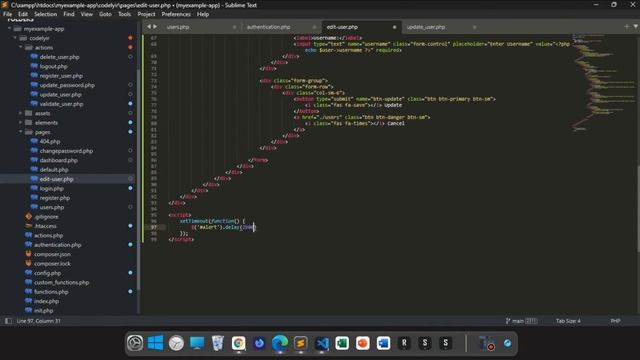This screenshot has height=360, width=640.
Task: Click the composer.json file icon
Action: click(29, 254)
